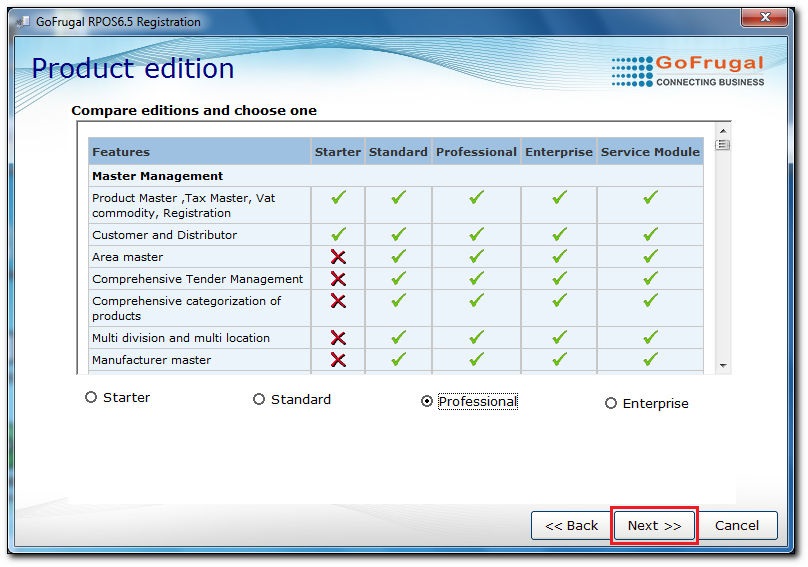Click the scroll up arrow of the table

tap(723, 130)
